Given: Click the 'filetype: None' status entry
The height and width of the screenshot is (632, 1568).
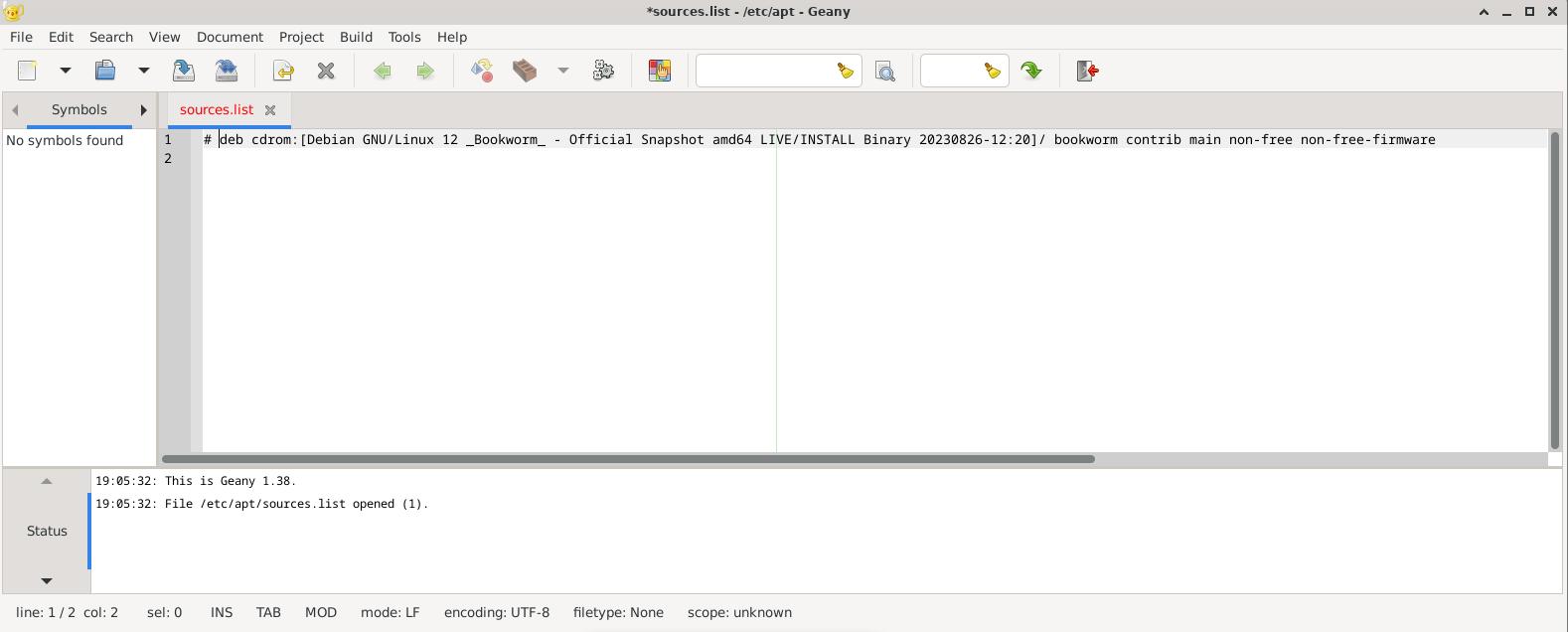Looking at the screenshot, I should pos(618,612).
